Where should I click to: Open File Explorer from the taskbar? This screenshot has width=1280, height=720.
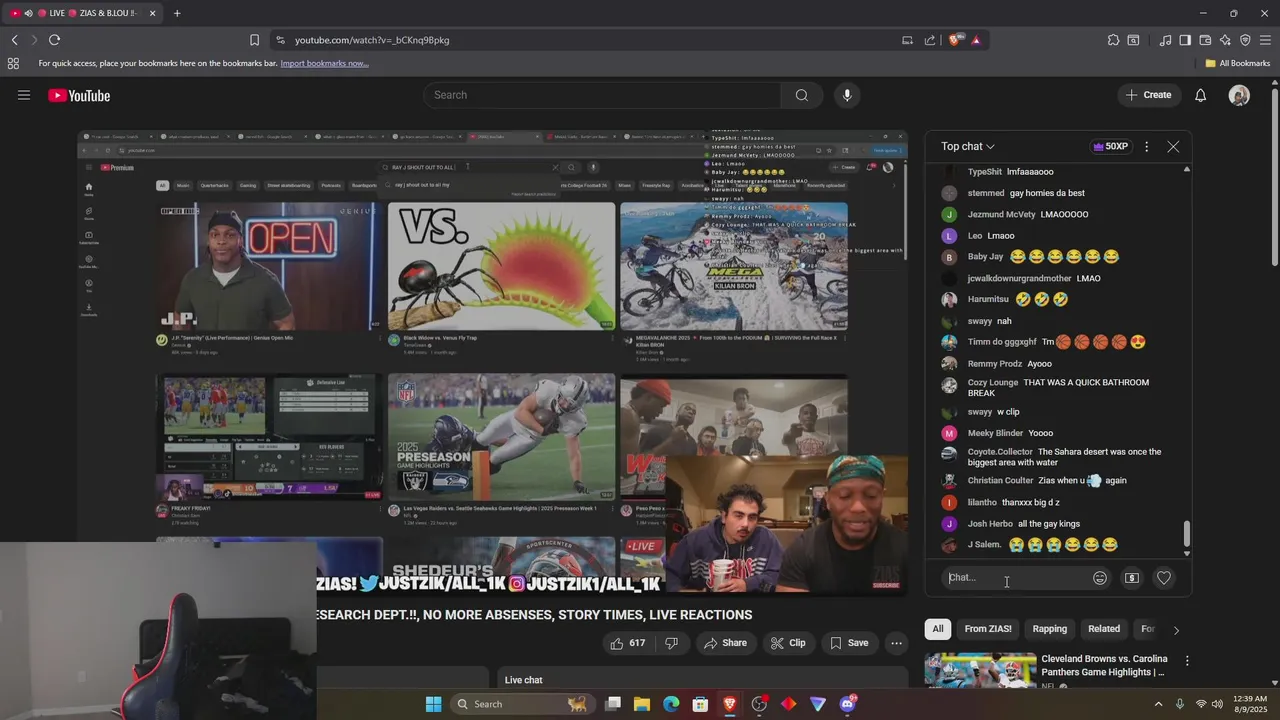642,704
